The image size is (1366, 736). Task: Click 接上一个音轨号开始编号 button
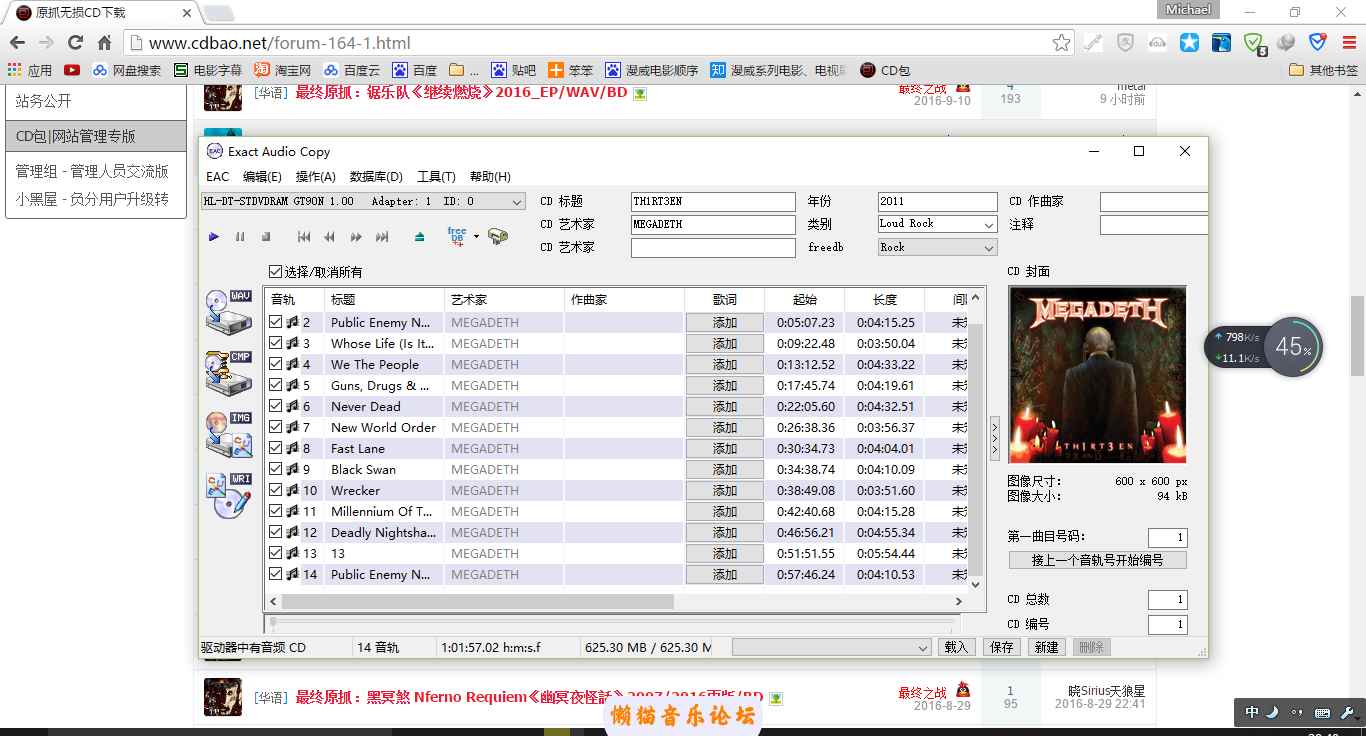pyautogui.click(x=1097, y=560)
